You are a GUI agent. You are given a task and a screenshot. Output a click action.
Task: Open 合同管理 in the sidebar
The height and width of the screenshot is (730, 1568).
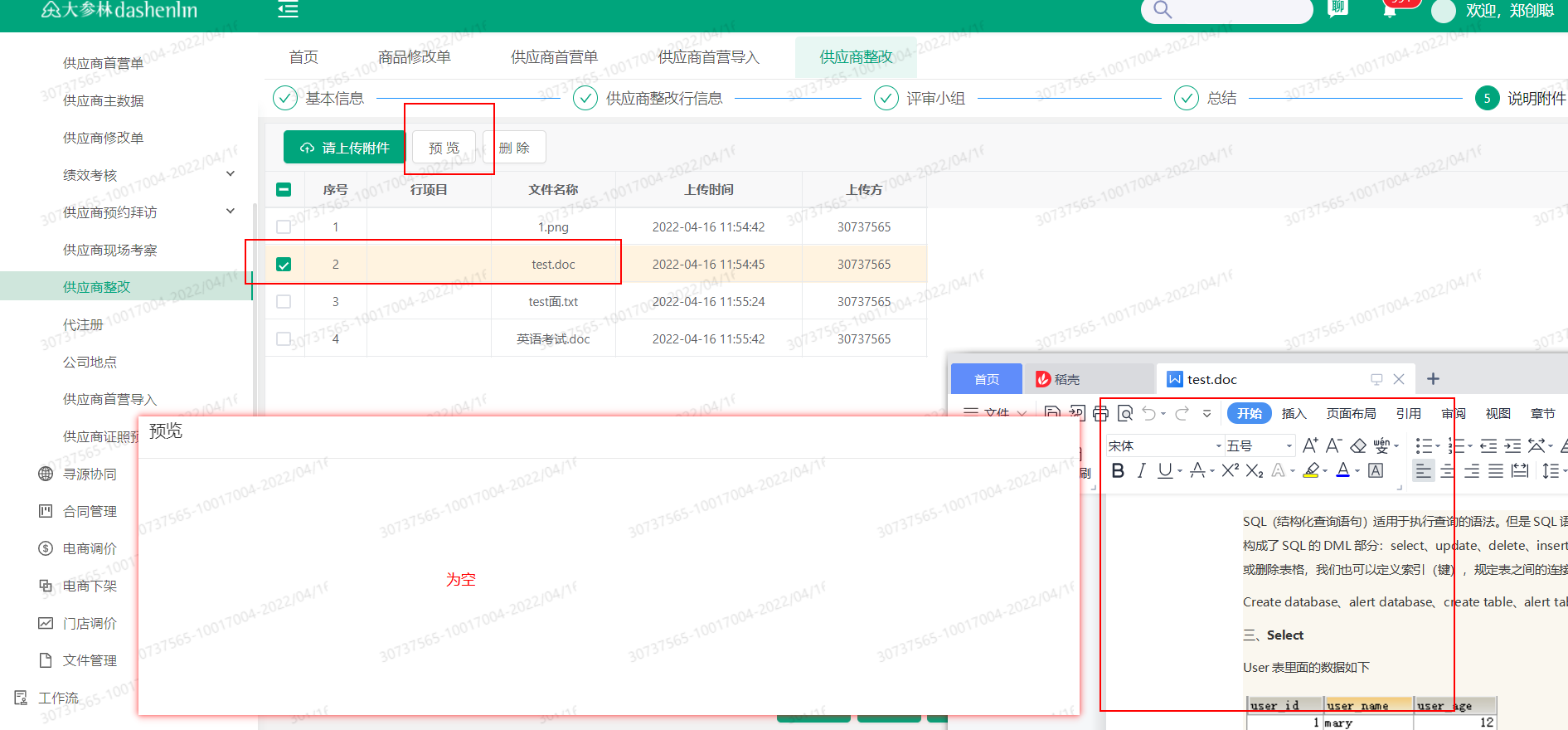pos(90,511)
